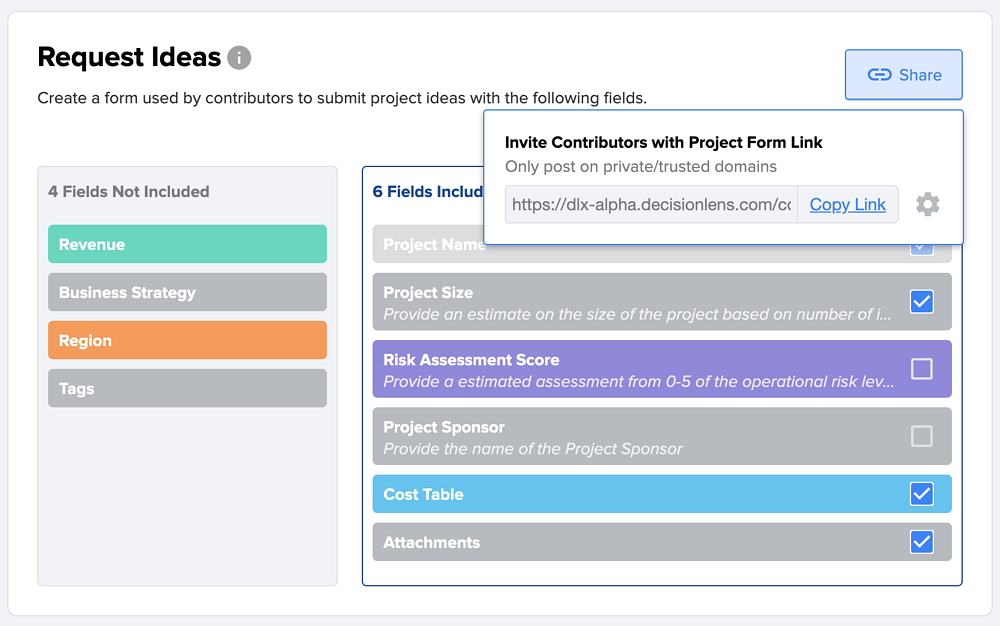Click the Business Strategy field card
Screen dimensions: 1000x626
187,292
